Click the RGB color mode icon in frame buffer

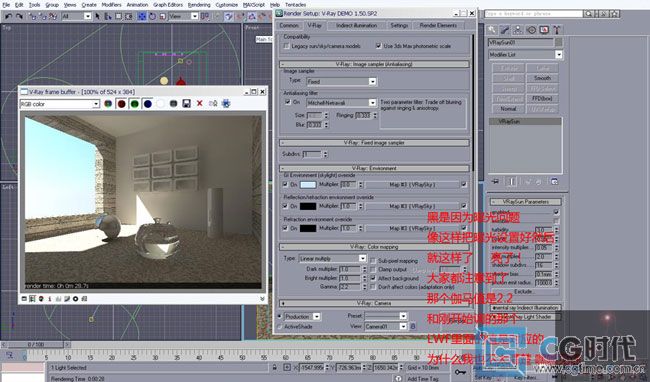pyautogui.click(x=108, y=104)
